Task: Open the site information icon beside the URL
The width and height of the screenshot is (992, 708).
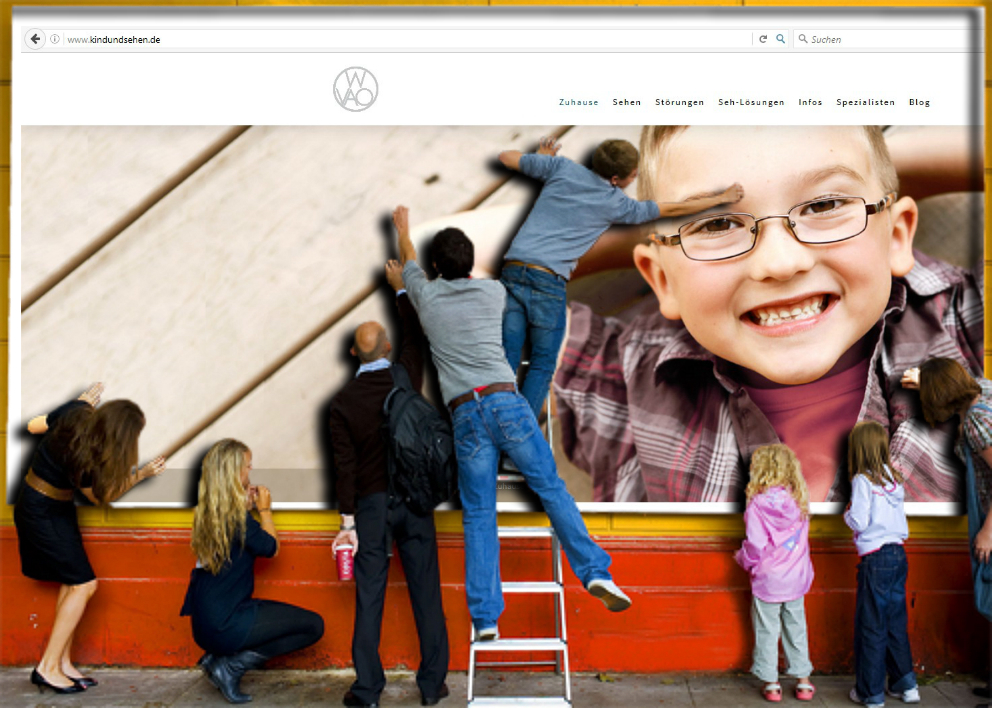Action: [55, 40]
